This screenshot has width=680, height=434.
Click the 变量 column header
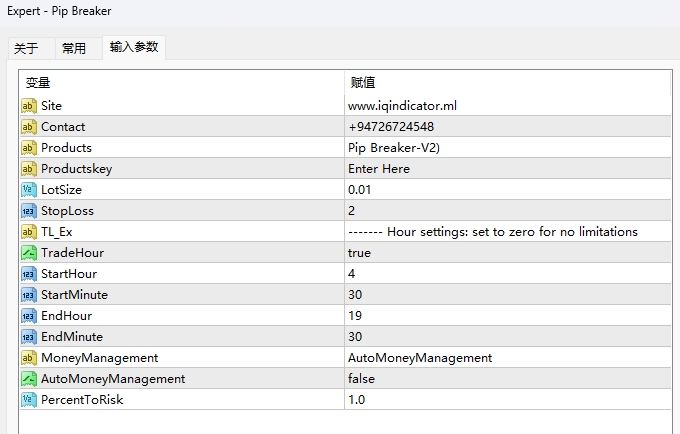[38, 82]
